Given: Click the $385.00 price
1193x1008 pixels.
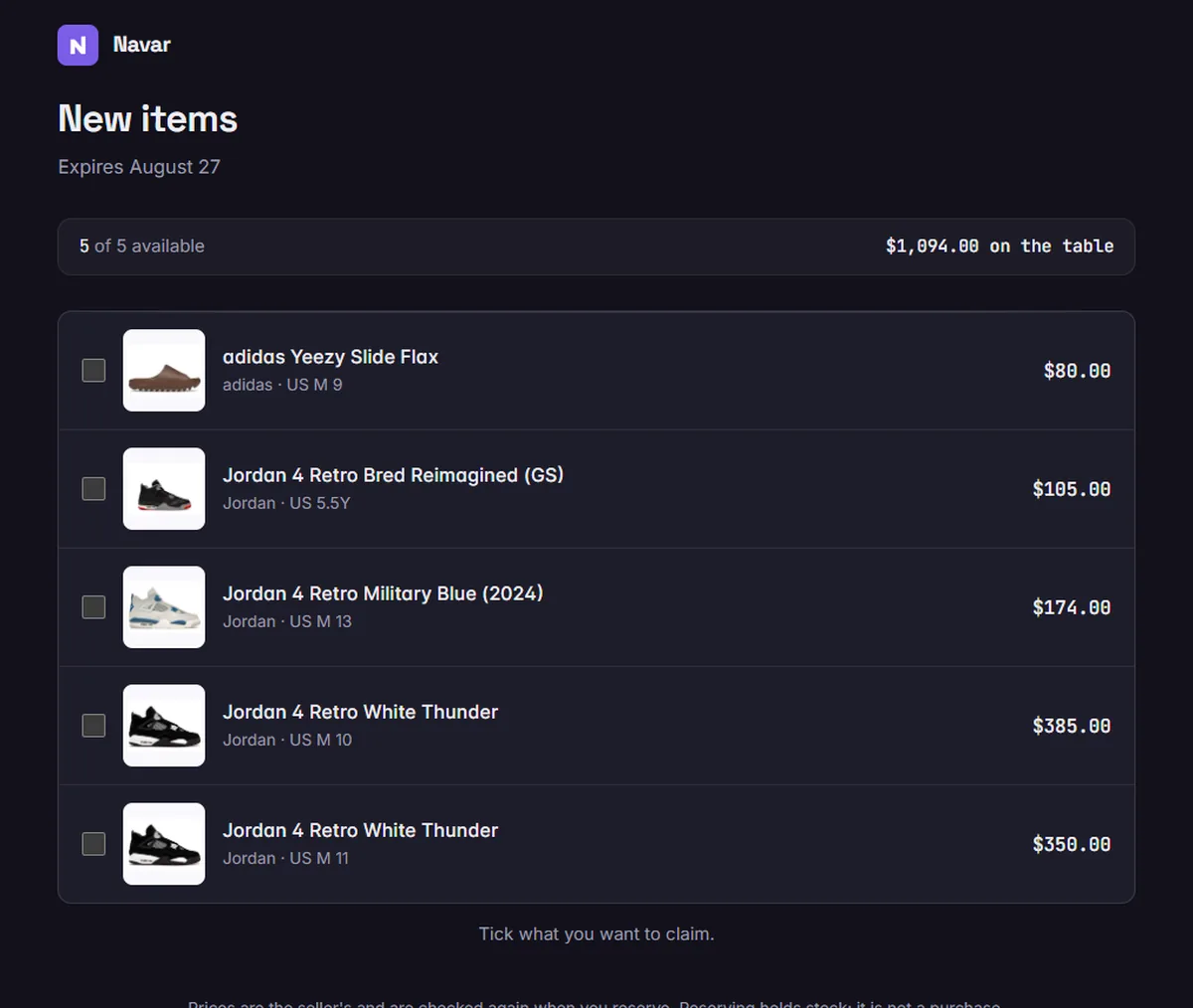Looking at the screenshot, I should click(x=1072, y=726).
